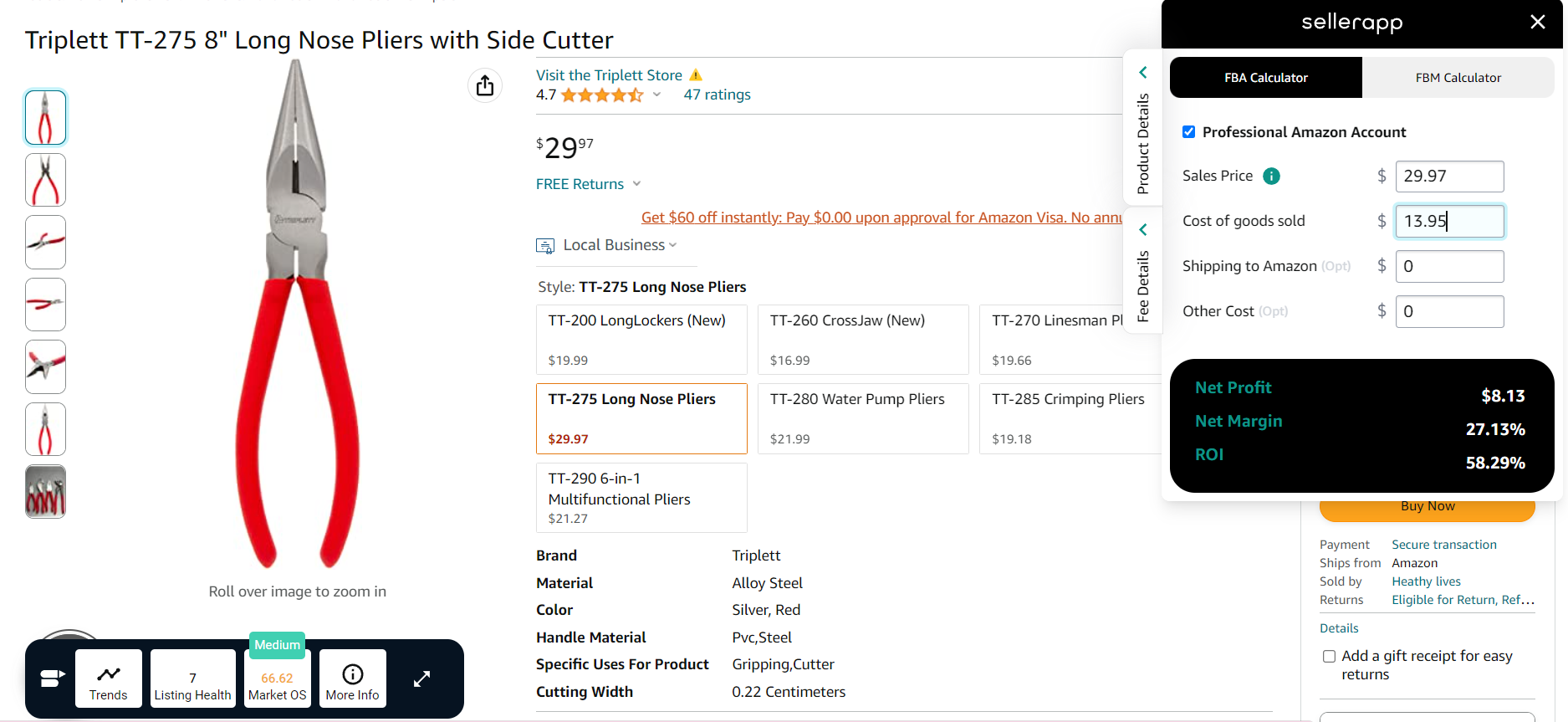Check the gift receipt checkbox
Viewport: 1568px width, 722px height.
click(x=1329, y=657)
